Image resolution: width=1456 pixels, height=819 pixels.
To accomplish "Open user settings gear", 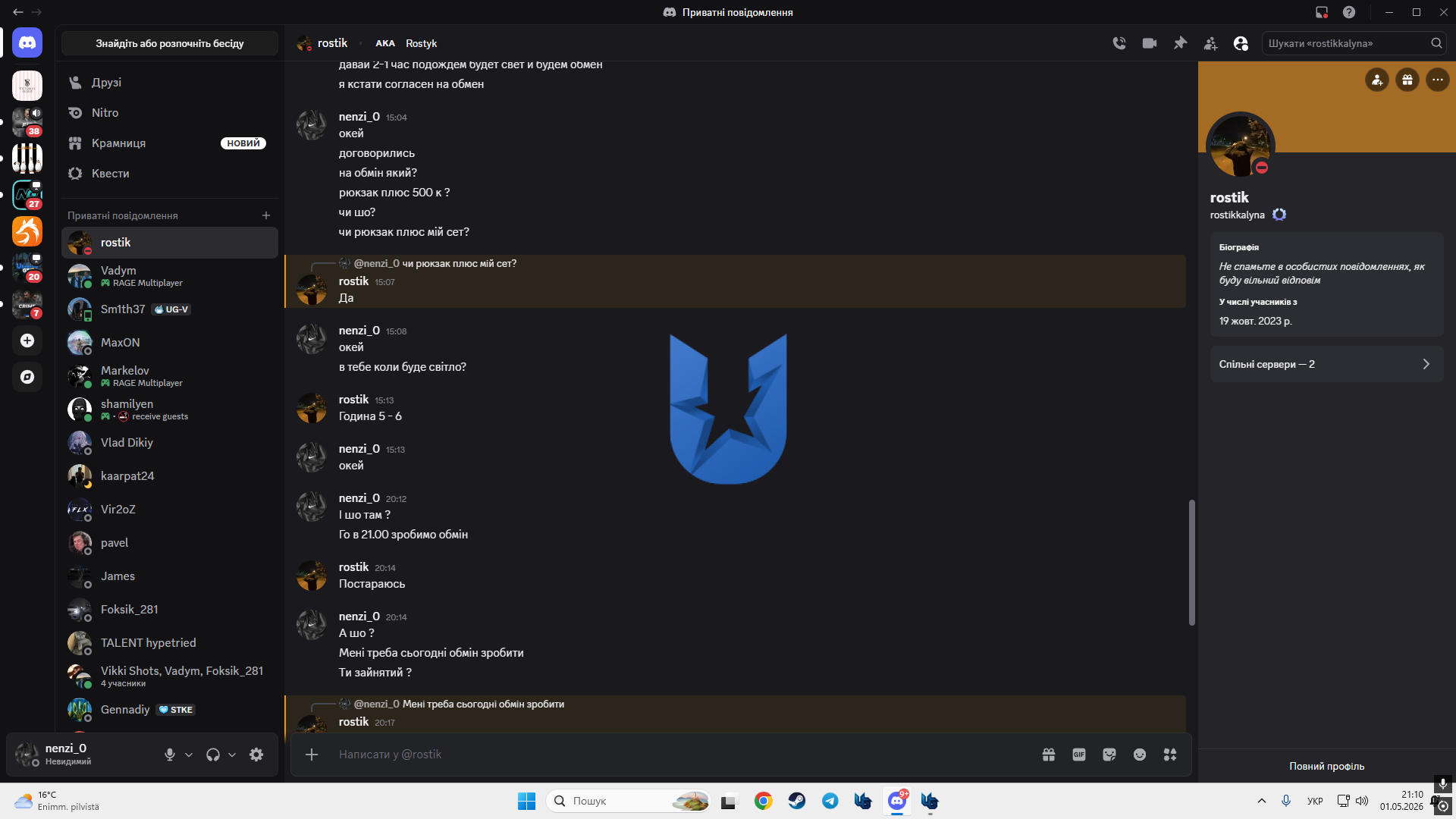I will 256,755.
